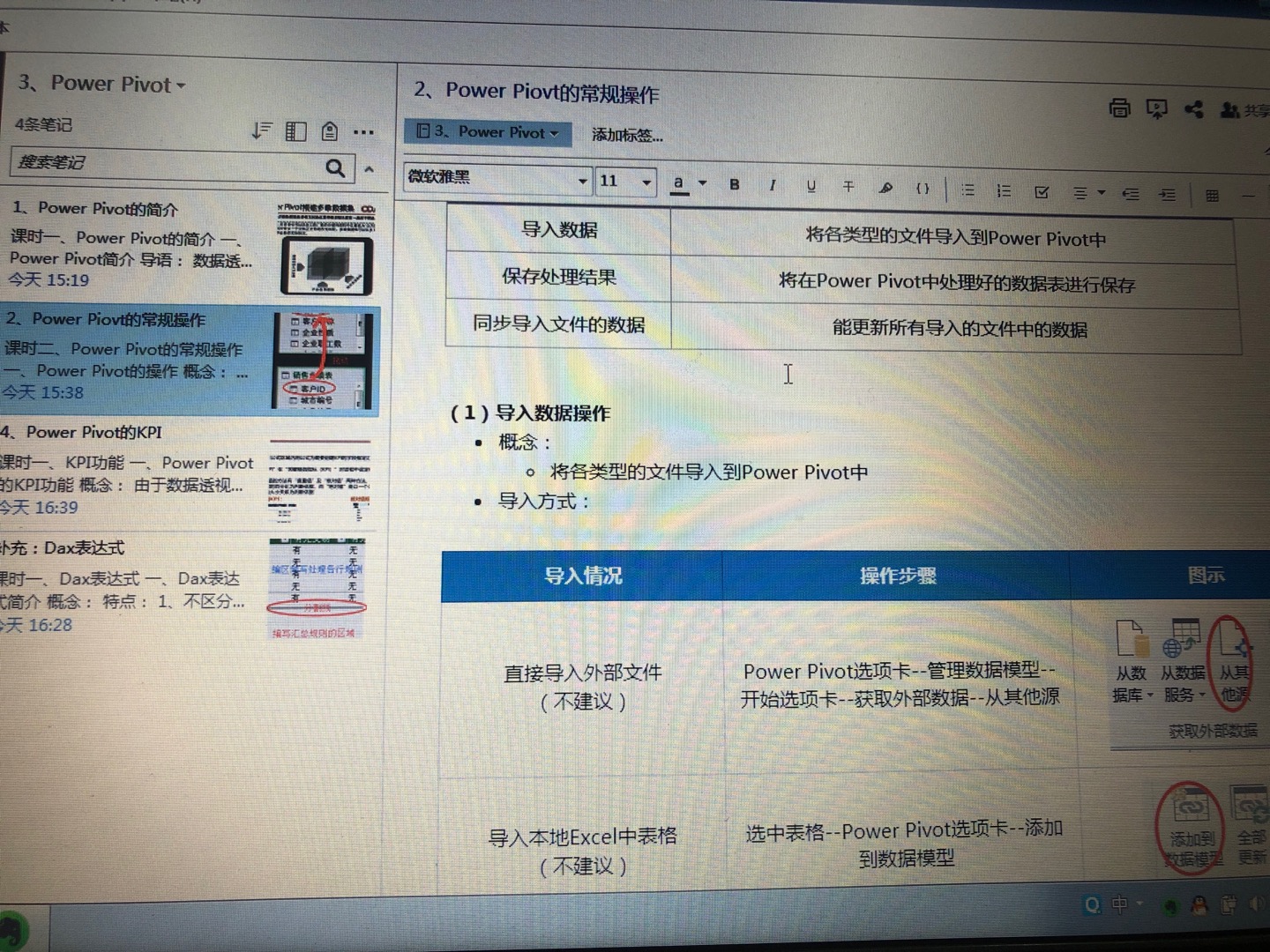This screenshot has width=1270, height=952.
Task: Click 添加标签 to add a tag
Action: [x=627, y=135]
